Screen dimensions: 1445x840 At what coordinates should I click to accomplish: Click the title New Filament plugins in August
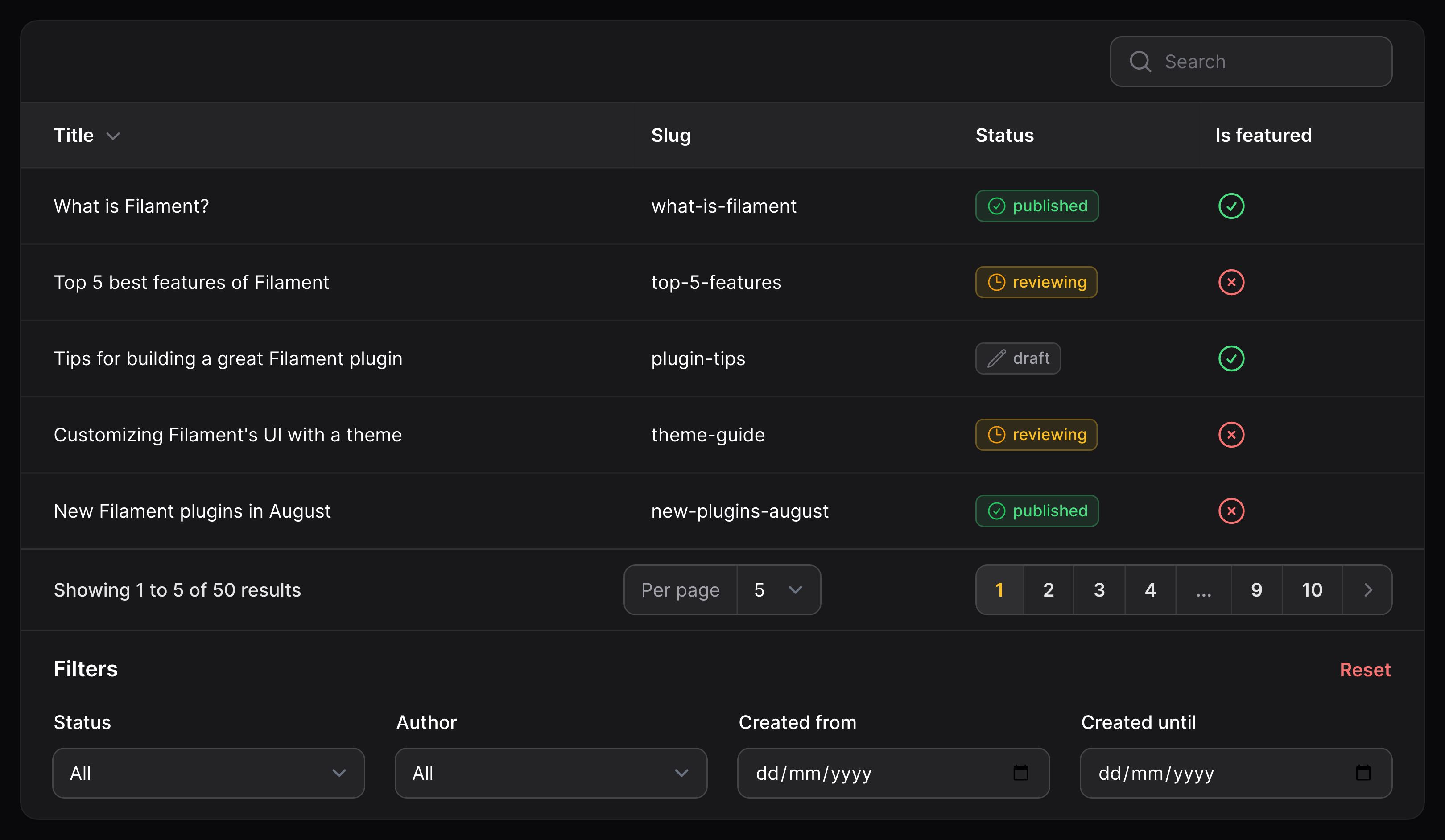pos(192,511)
